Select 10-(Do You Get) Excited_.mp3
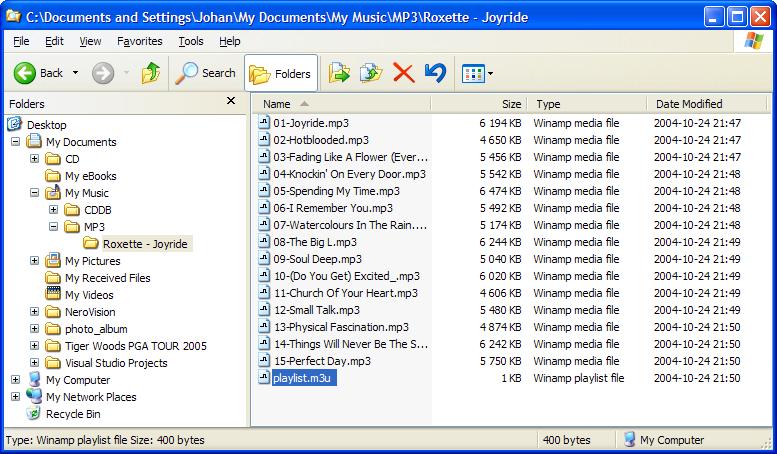 347,276
